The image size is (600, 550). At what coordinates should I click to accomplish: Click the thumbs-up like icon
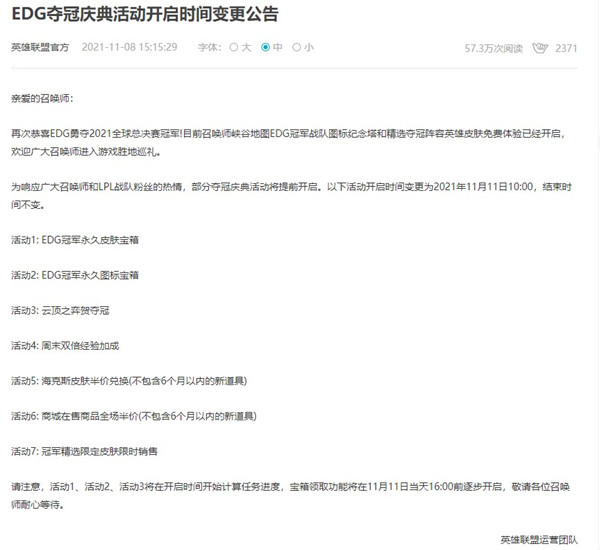(540, 48)
